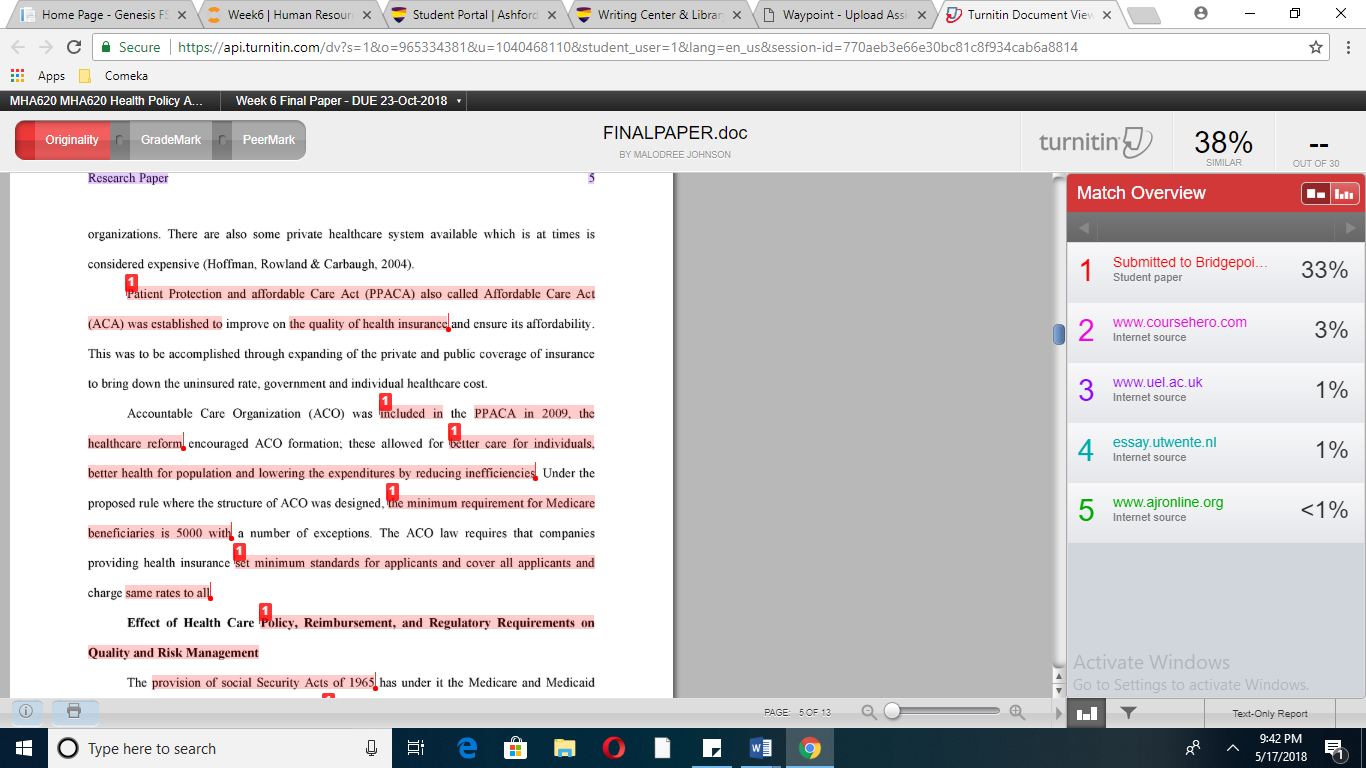Image resolution: width=1366 pixels, height=768 pixels.
Task: Click the document zoom slider handle
Action: coord(892,711)
